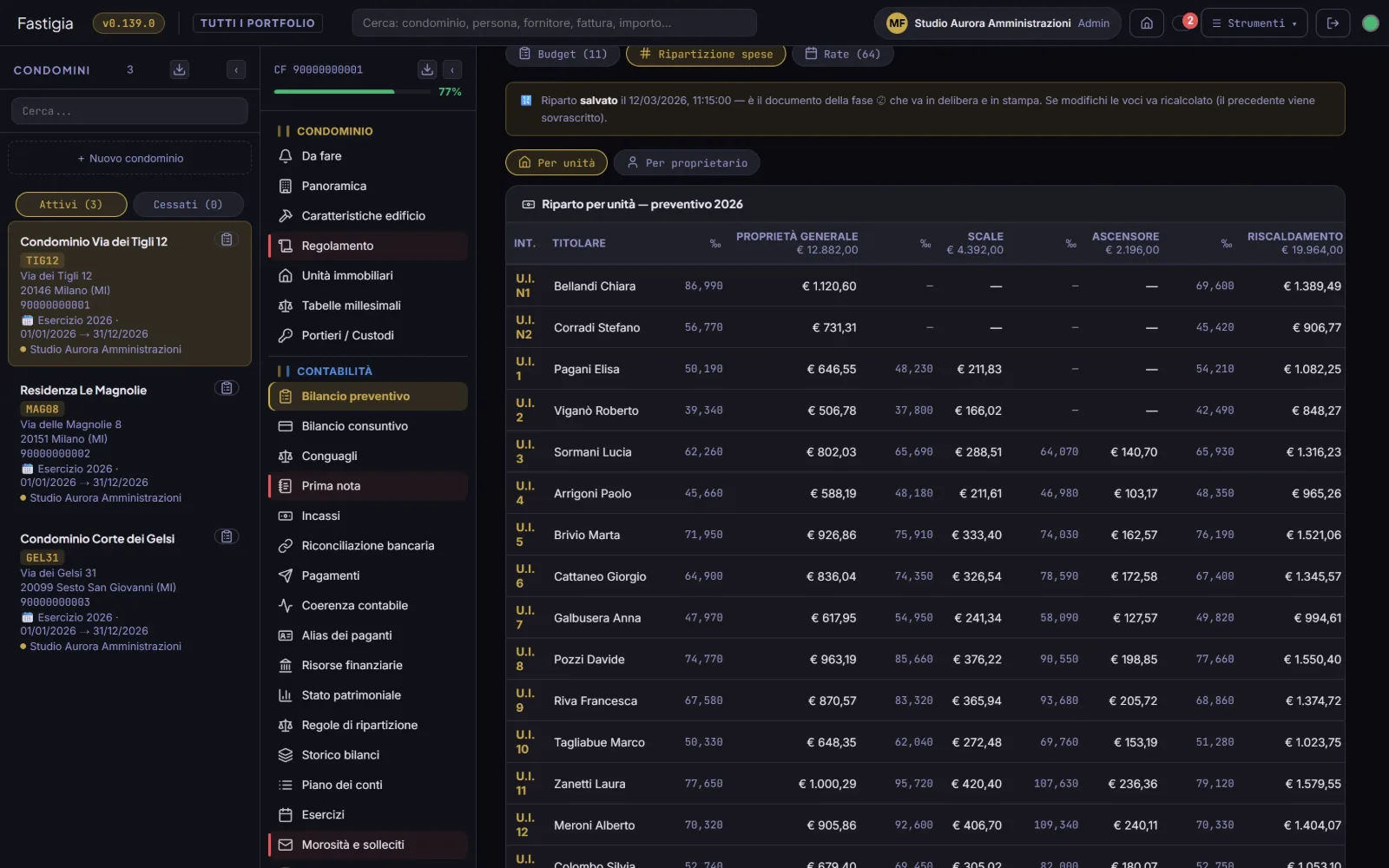Select the Per unità view
The image size is (1389, 868).
pyautogui.click(x=556, y=162)
